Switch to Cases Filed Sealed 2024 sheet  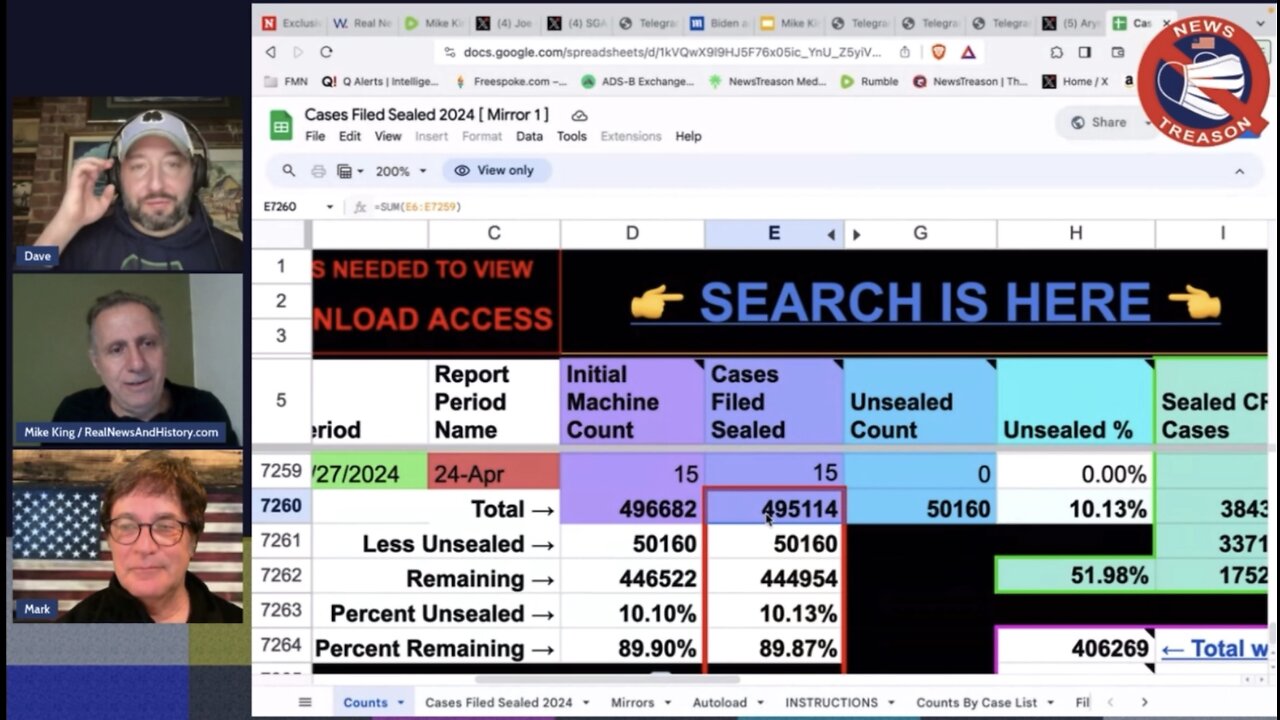coord(499,703)
